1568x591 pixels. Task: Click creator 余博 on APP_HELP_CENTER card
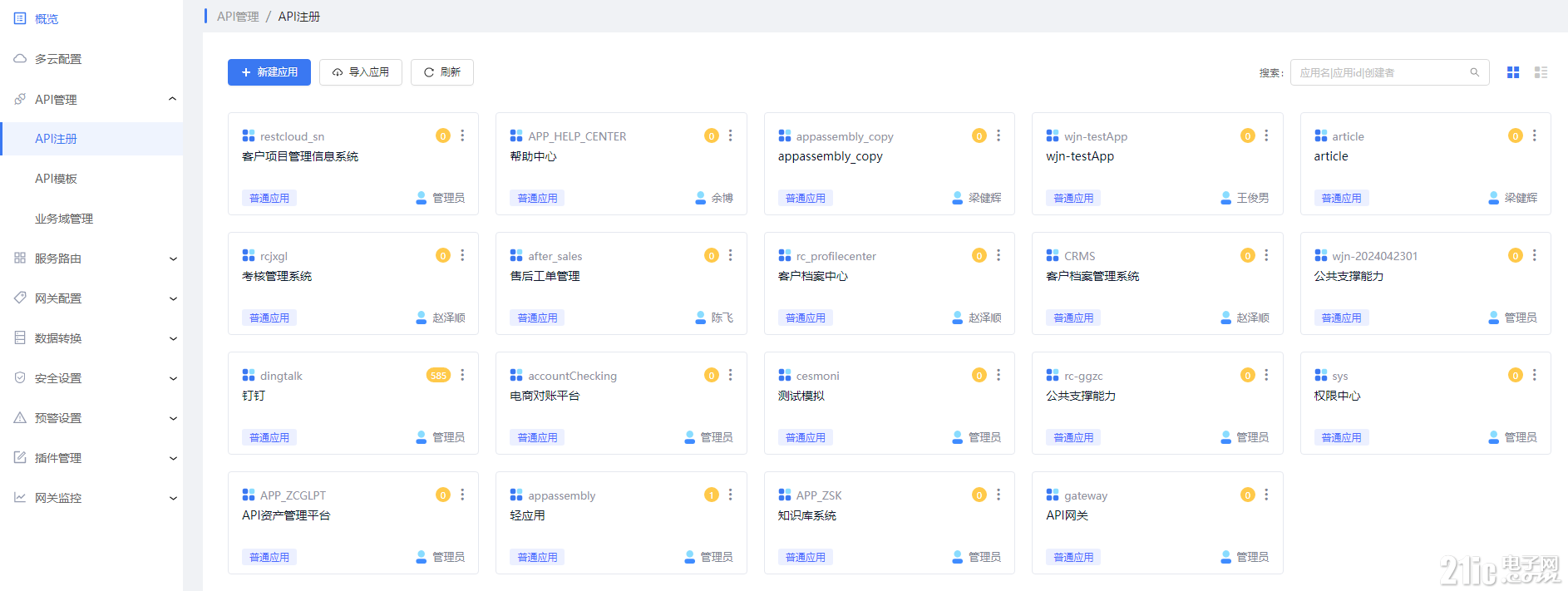tap(714, 198)
